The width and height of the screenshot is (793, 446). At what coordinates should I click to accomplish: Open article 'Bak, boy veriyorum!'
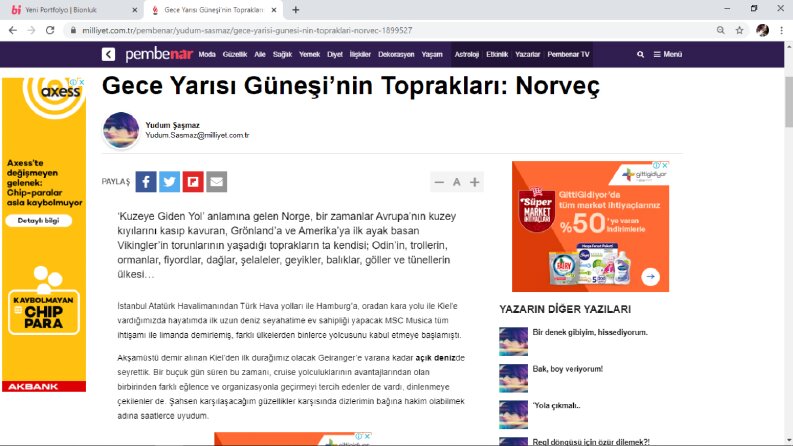[x=567, y=369]
